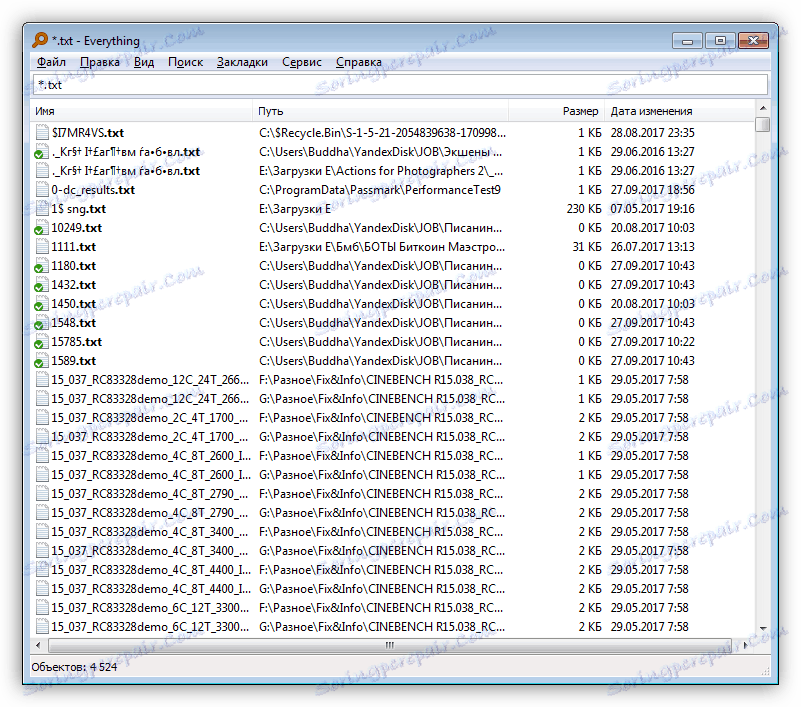Viewport: 801px width, 707px height.
Task: Select file name 1548.txt
Action: point(73,323)
